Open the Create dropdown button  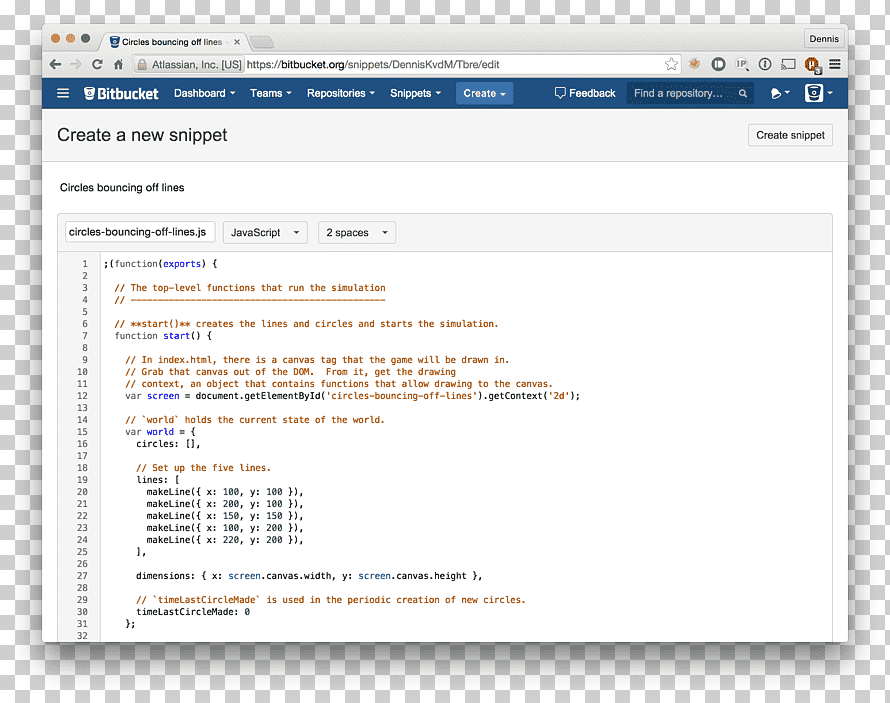pyautogui.click(x=484, y=94)
